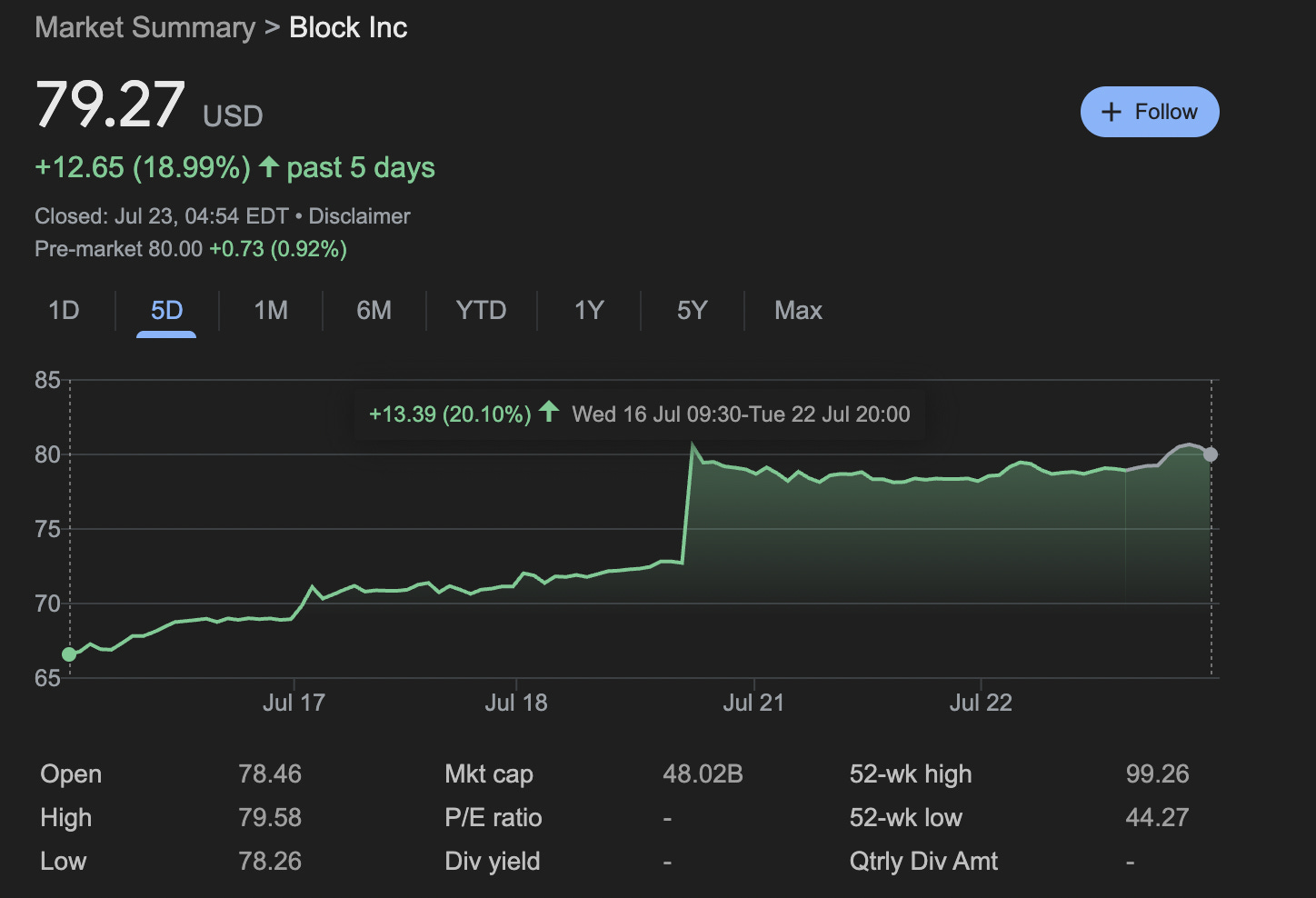Click the green start dot on chart
This screenshot has height=898, width=1316.
[69, 654]
